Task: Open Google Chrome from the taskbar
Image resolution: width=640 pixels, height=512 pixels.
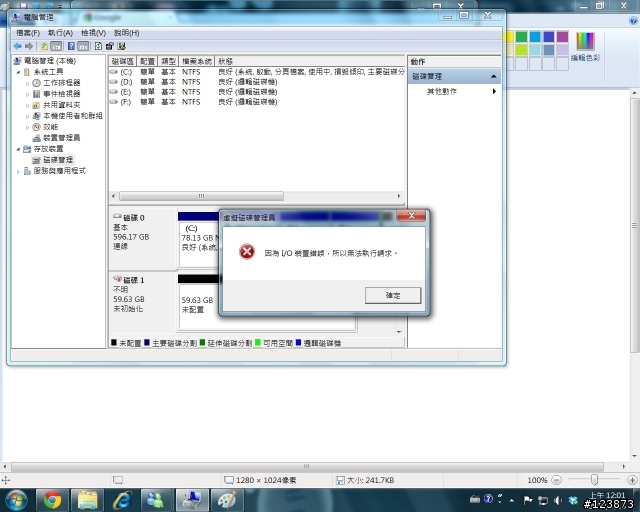Action: coord(52,501)
